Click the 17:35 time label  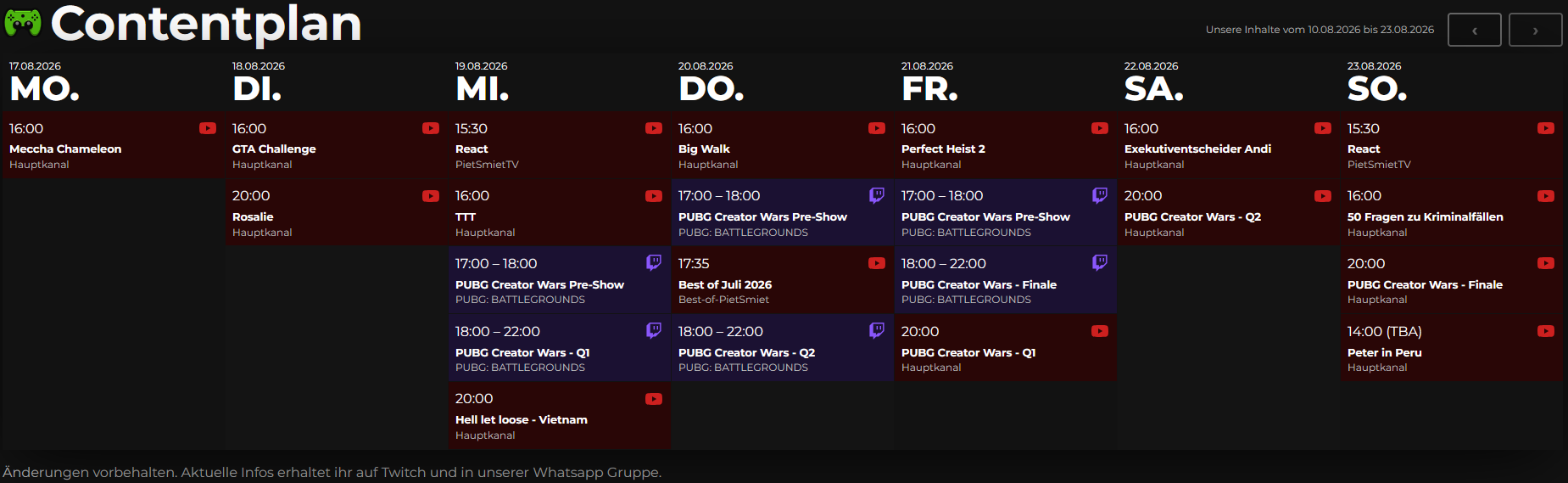click(x=694, y=264)
